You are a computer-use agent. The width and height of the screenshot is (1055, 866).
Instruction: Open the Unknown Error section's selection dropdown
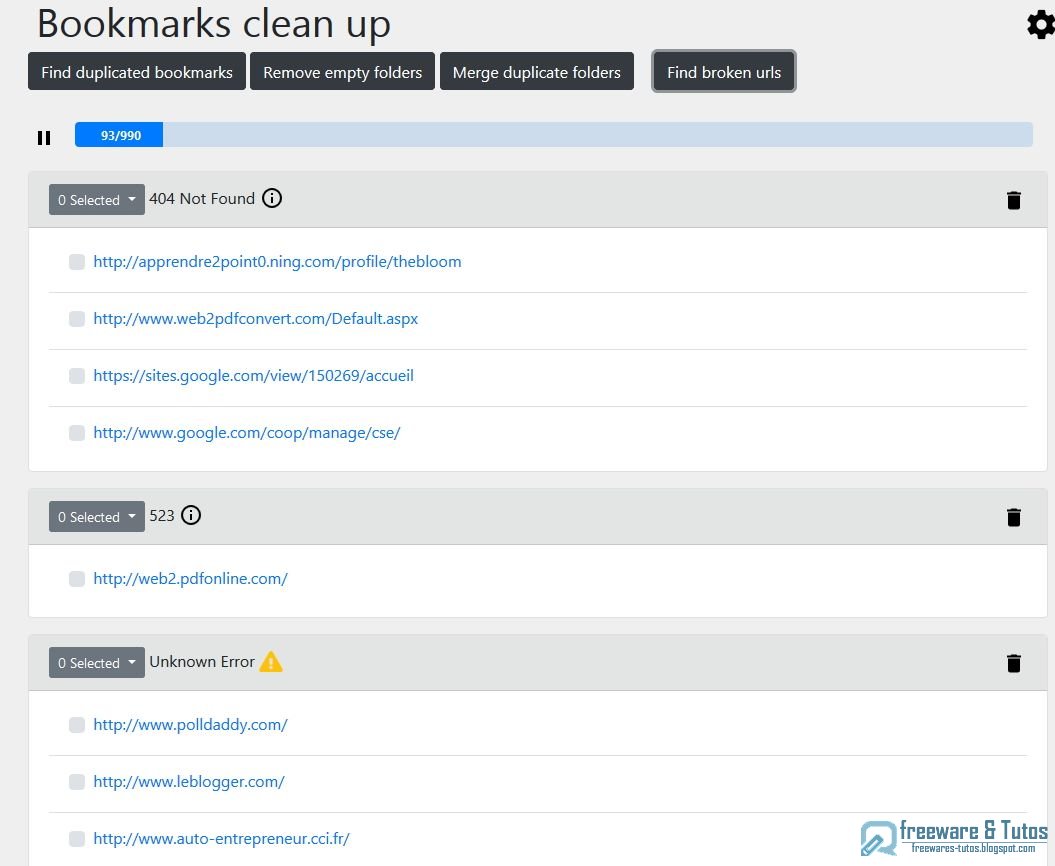(x=96, y=662)
